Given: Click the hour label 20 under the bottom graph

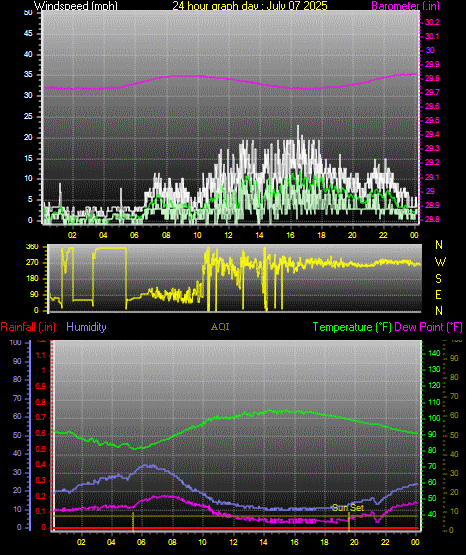Looking at the screenshot, I should coord(354,542).
